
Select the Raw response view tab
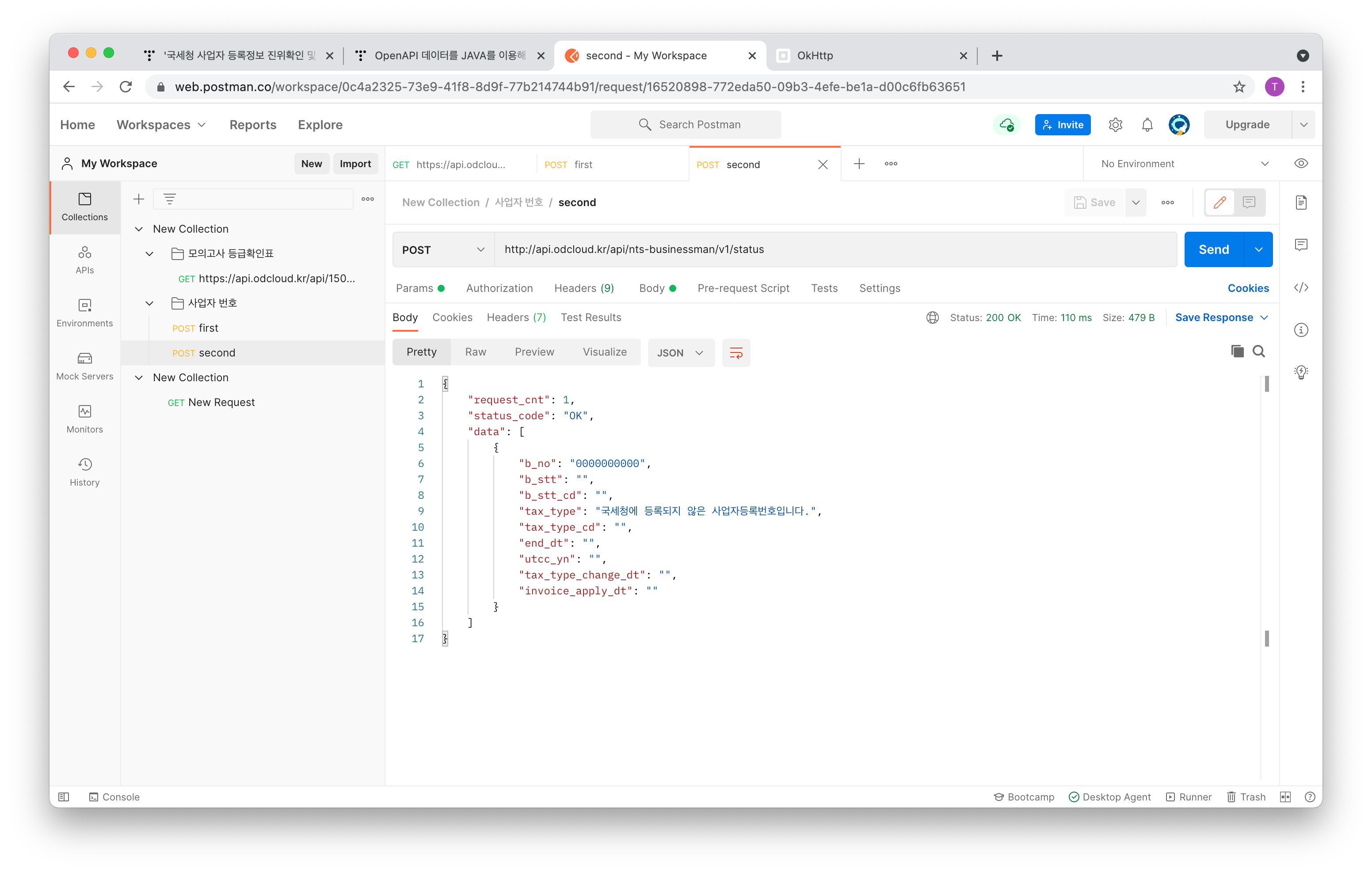pos(475,352)
